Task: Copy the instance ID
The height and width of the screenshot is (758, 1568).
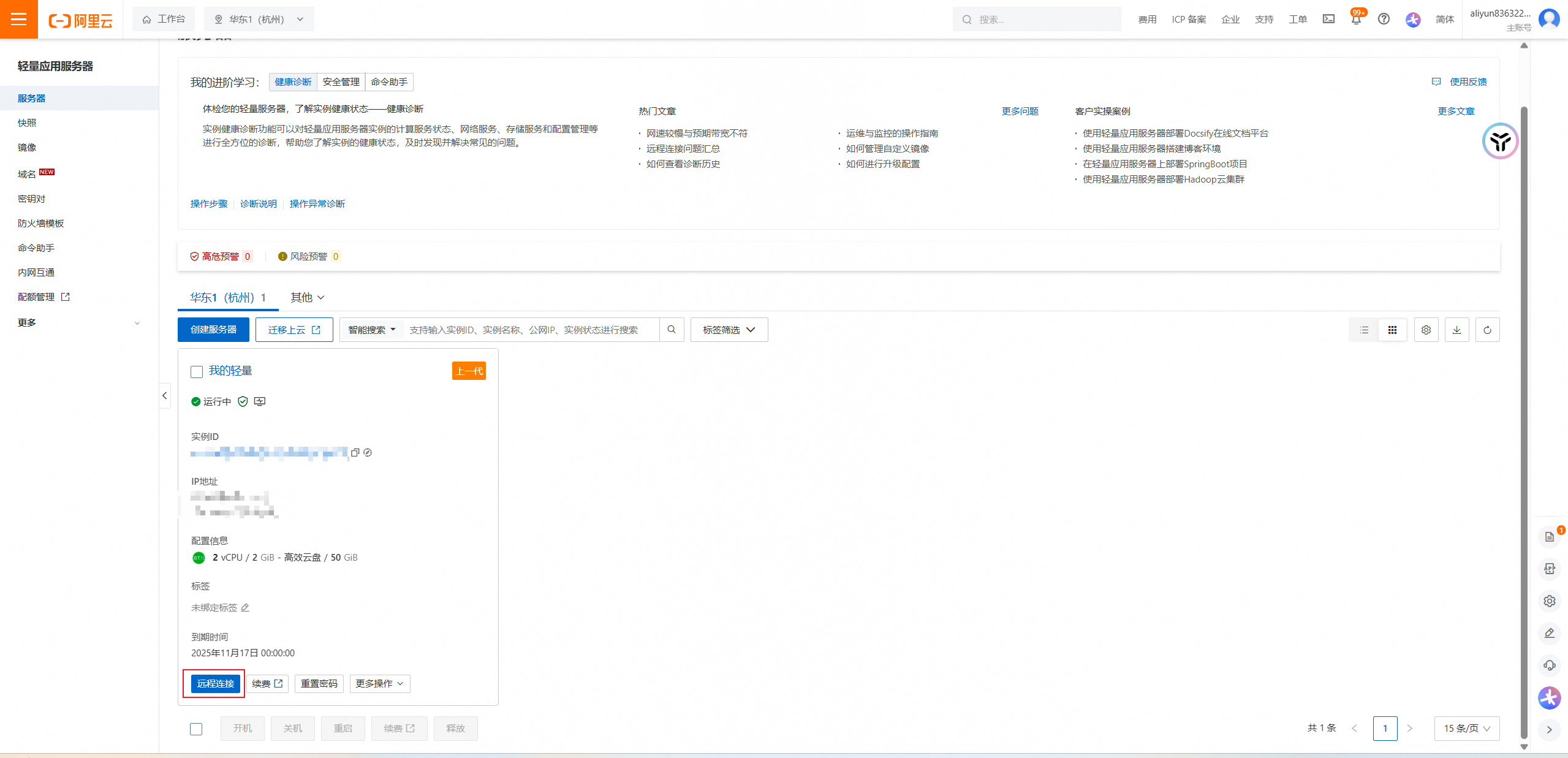Action: tap(355, 453)
